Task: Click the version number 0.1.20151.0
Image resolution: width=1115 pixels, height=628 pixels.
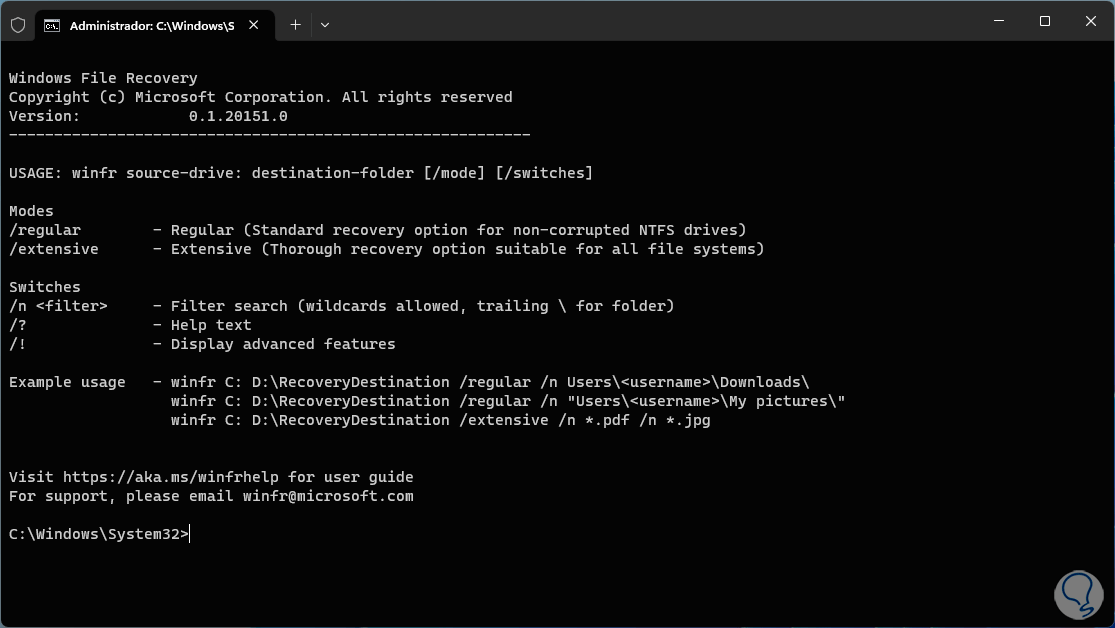Action: (238, 116)
